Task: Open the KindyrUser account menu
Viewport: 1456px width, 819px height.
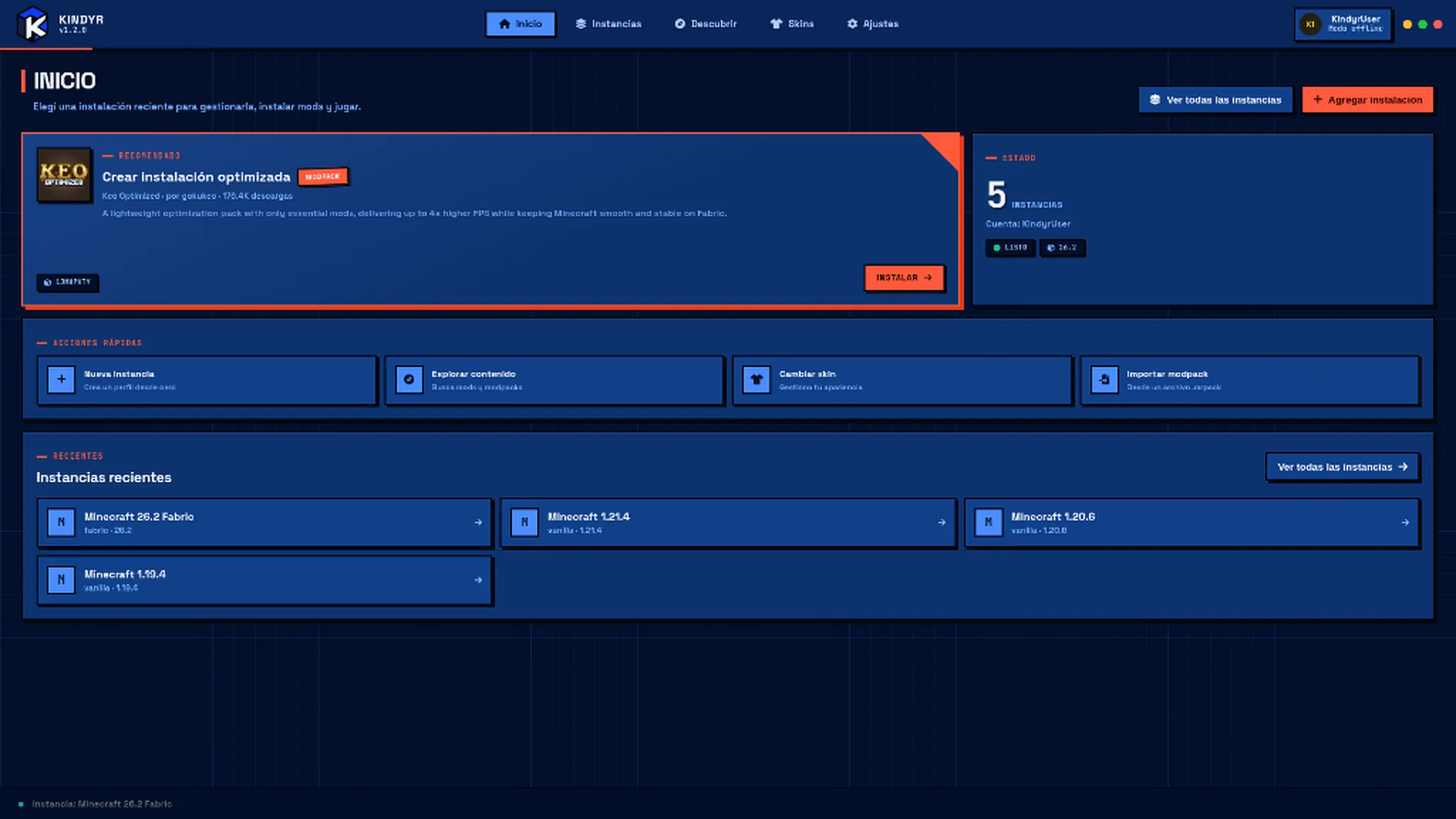Action: tap(1343, 24)
